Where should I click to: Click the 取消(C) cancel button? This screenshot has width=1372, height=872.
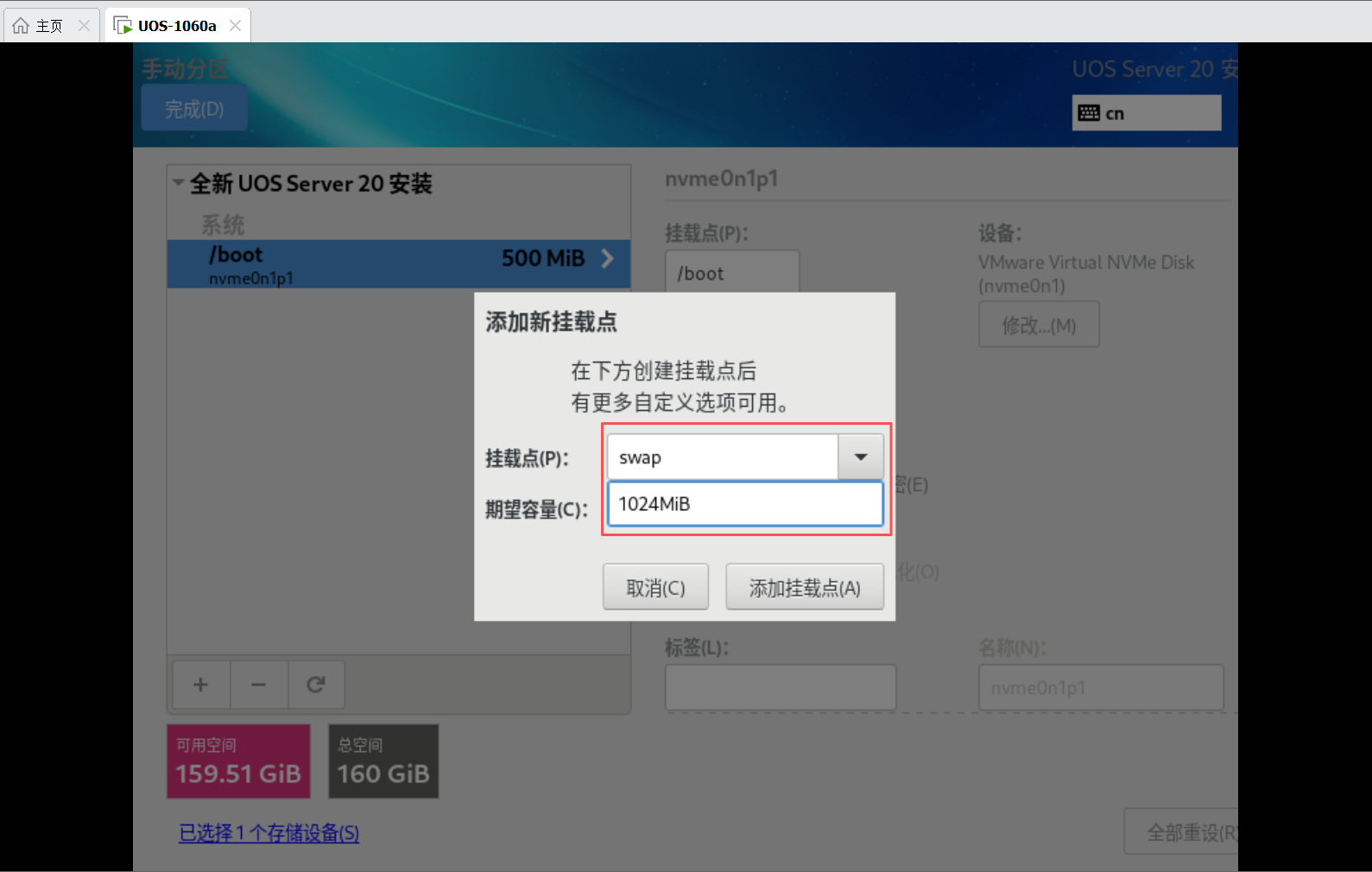pyautogui.click(x=655, y=587)
